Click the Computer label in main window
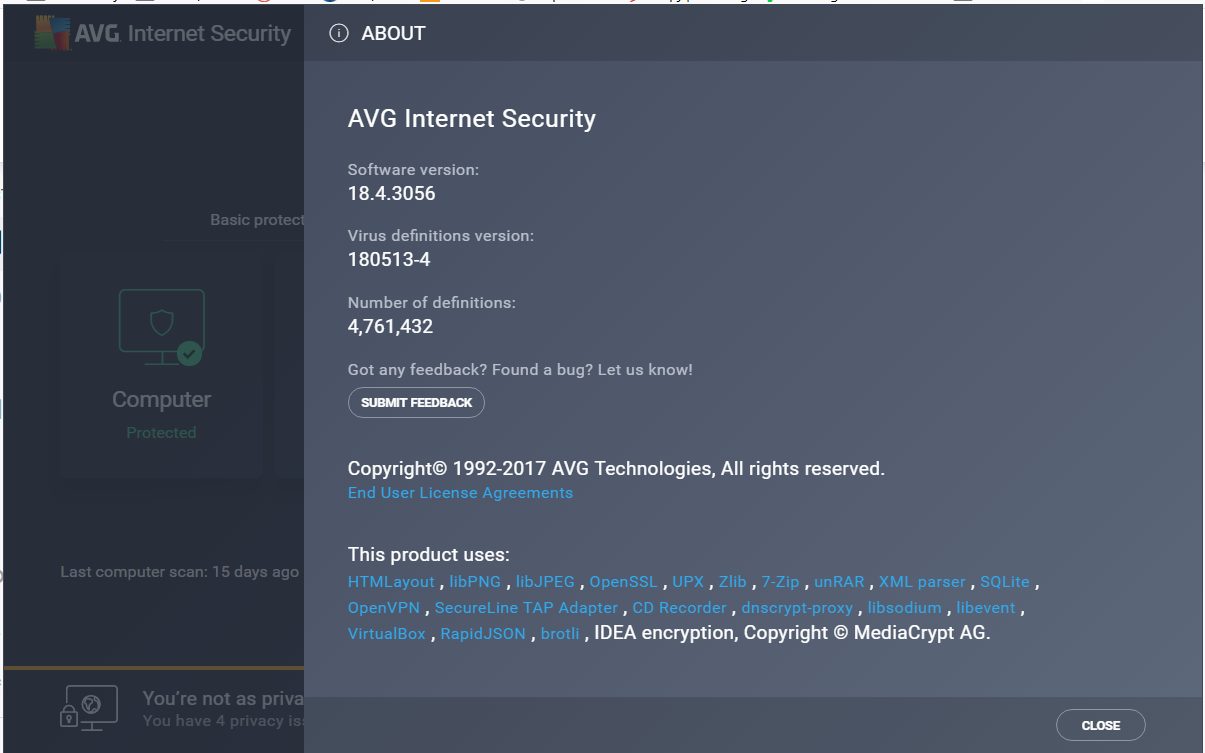1205x753 pixels. click(161, 399)
